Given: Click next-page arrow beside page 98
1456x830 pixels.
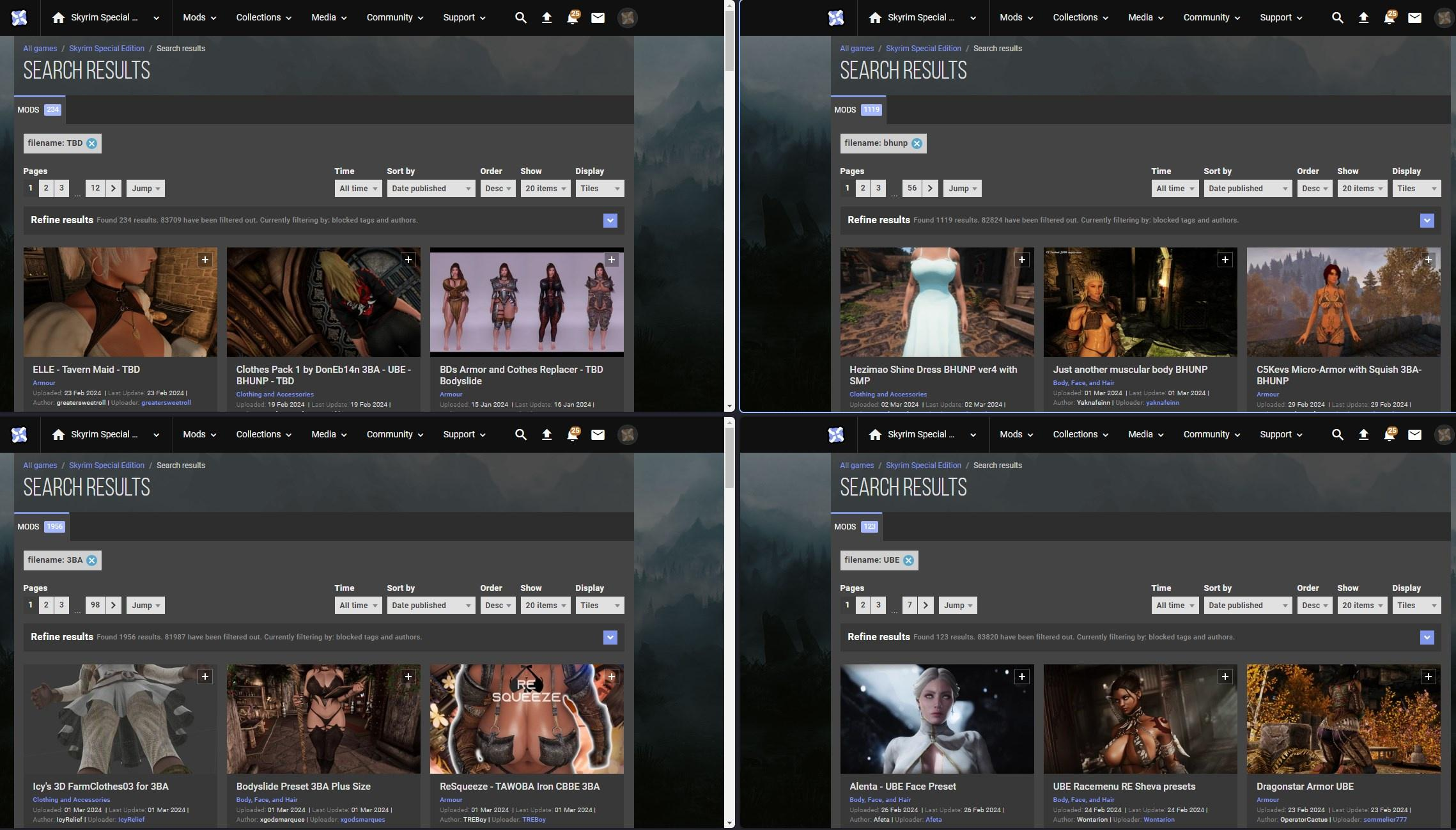Looking at the screenshot, I should tap(113, 605).
